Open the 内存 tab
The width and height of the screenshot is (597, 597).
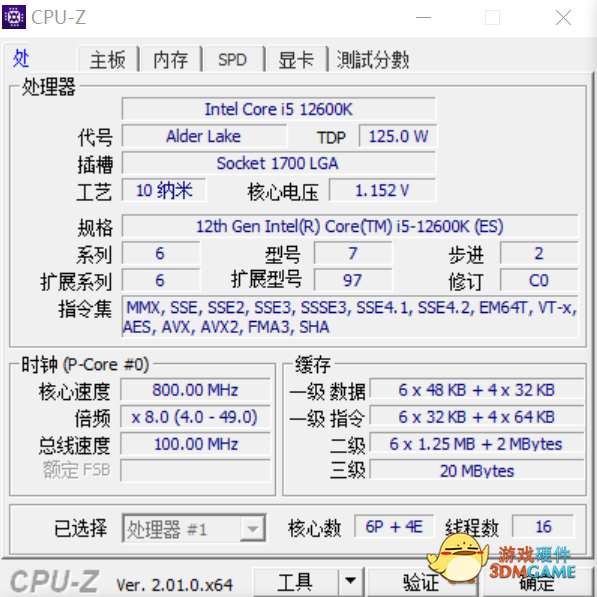coord(171,59)
